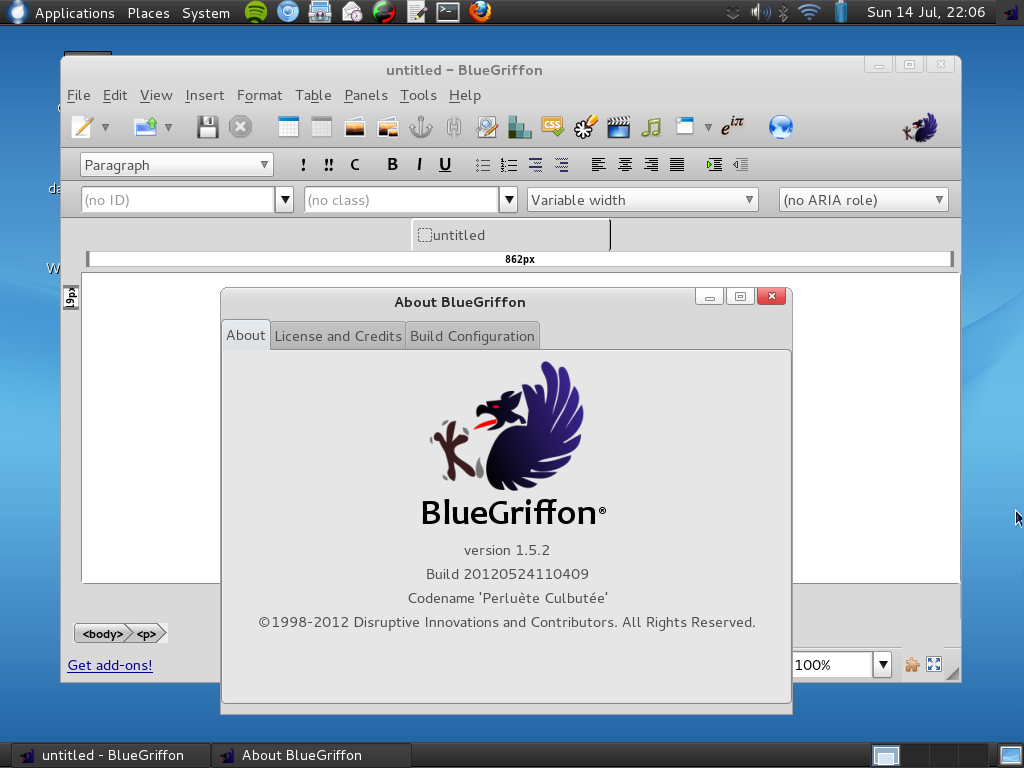Viewport: 1024px width, 768px height.
Task: Open the Variable width font dropdown
Action: 642,200
